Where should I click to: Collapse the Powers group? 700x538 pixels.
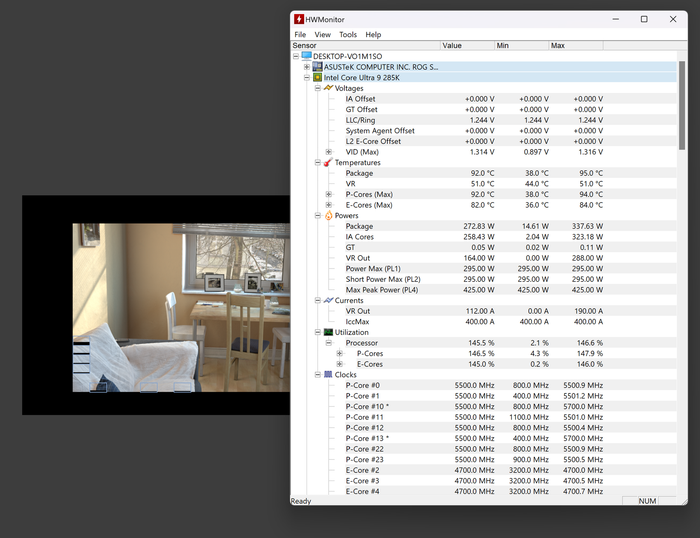[317, 216]
